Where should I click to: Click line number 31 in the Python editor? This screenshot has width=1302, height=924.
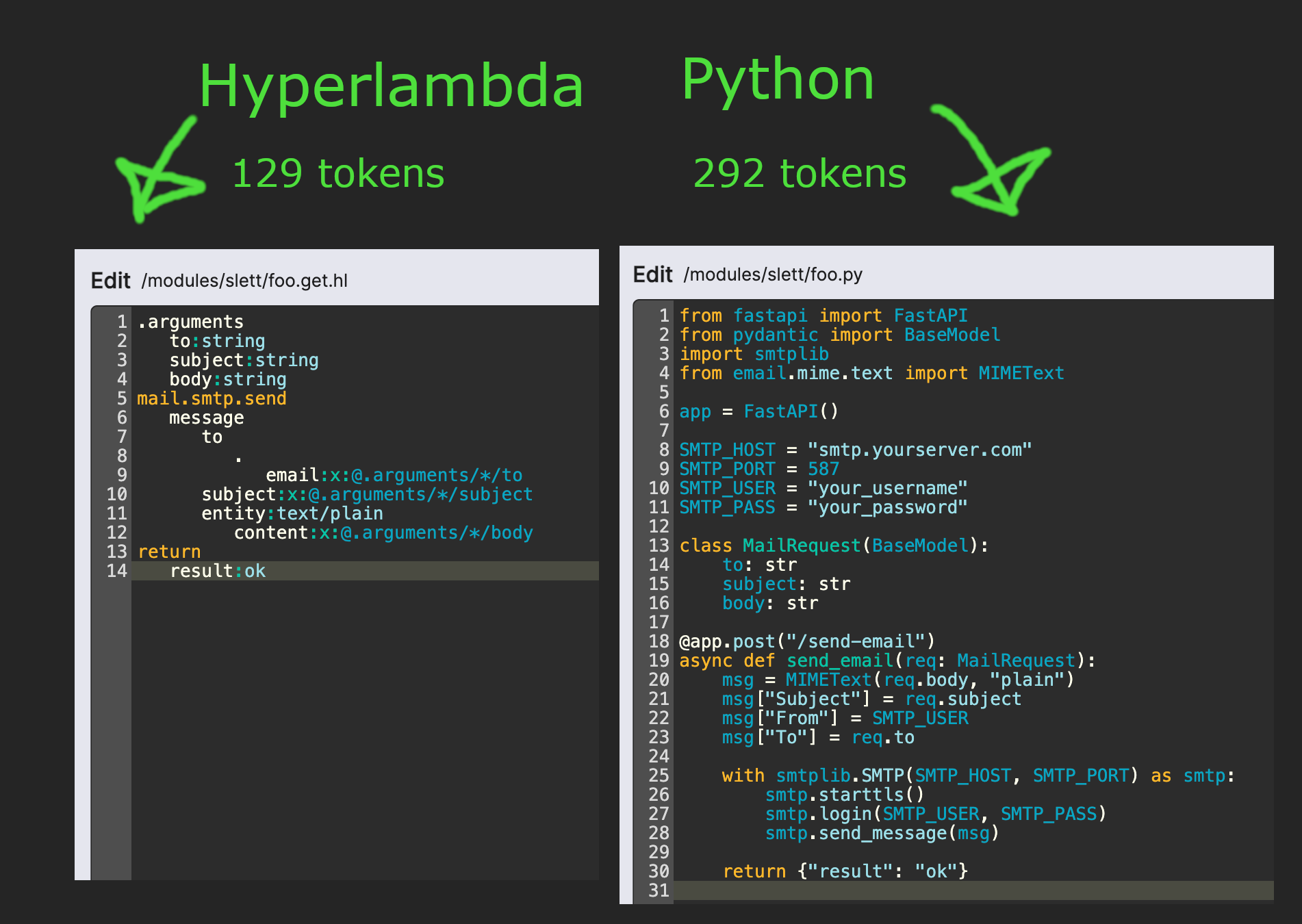point(659,890)
